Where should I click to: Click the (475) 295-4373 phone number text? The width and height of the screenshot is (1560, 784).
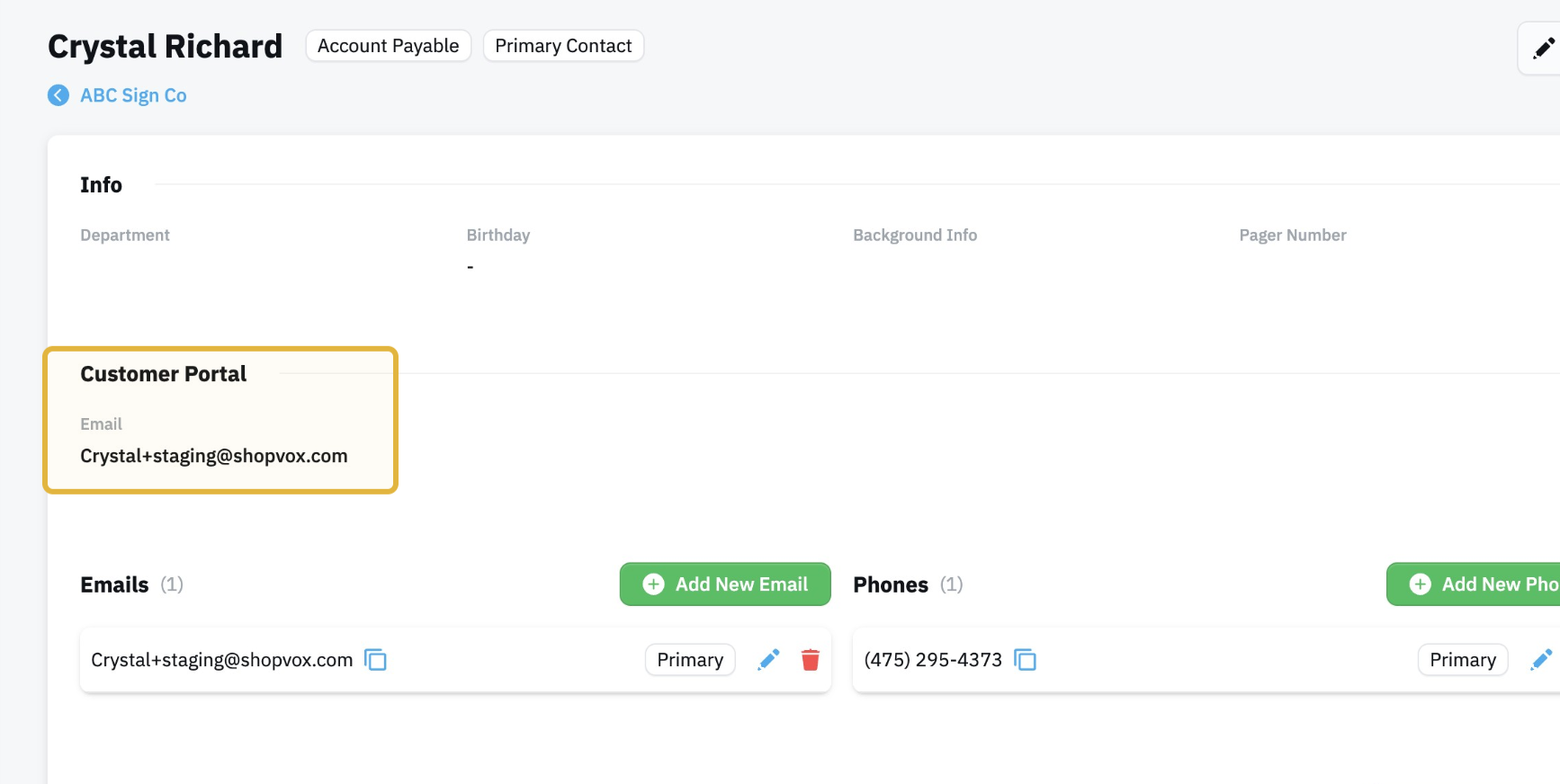point(933,660)
